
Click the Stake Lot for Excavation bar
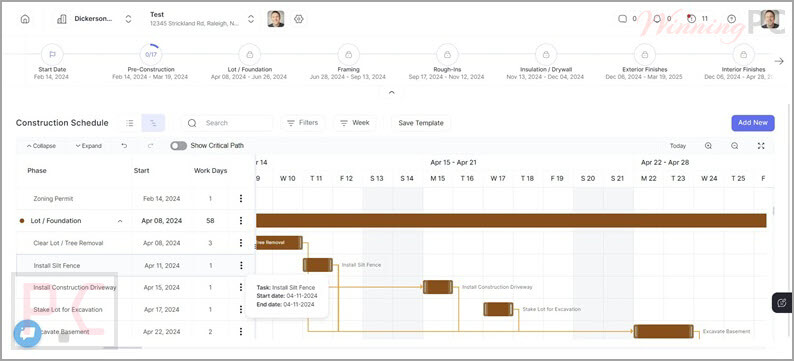pos(498,309)
